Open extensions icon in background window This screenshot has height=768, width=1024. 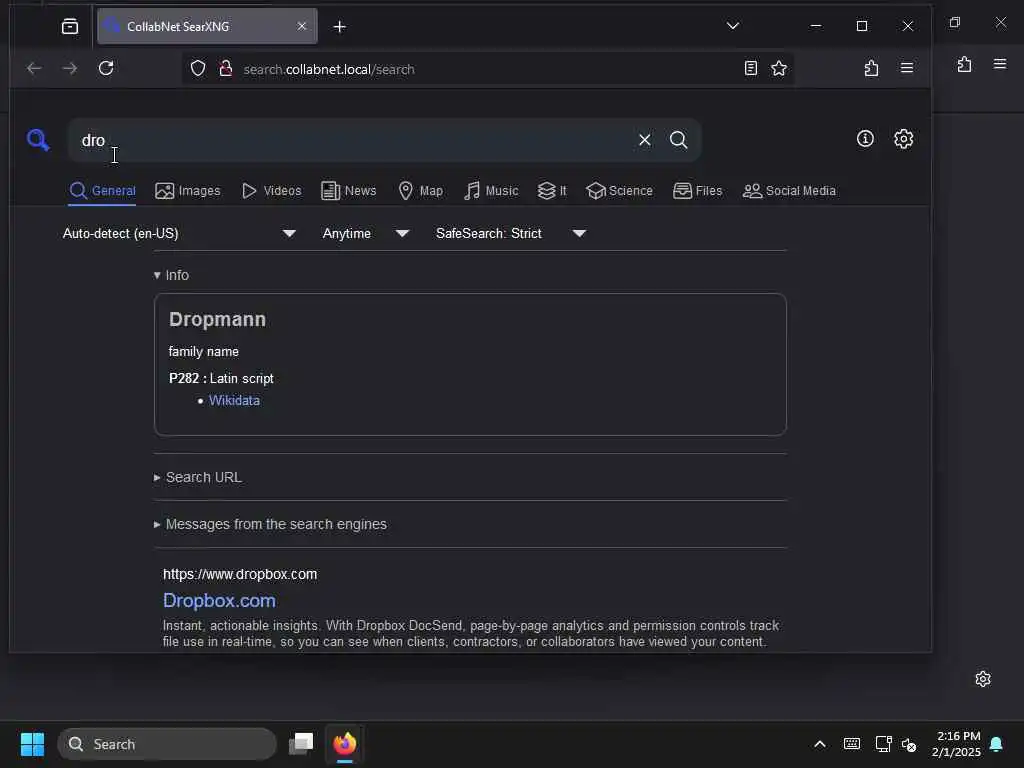pyautogui.click(x=964, y=64)
